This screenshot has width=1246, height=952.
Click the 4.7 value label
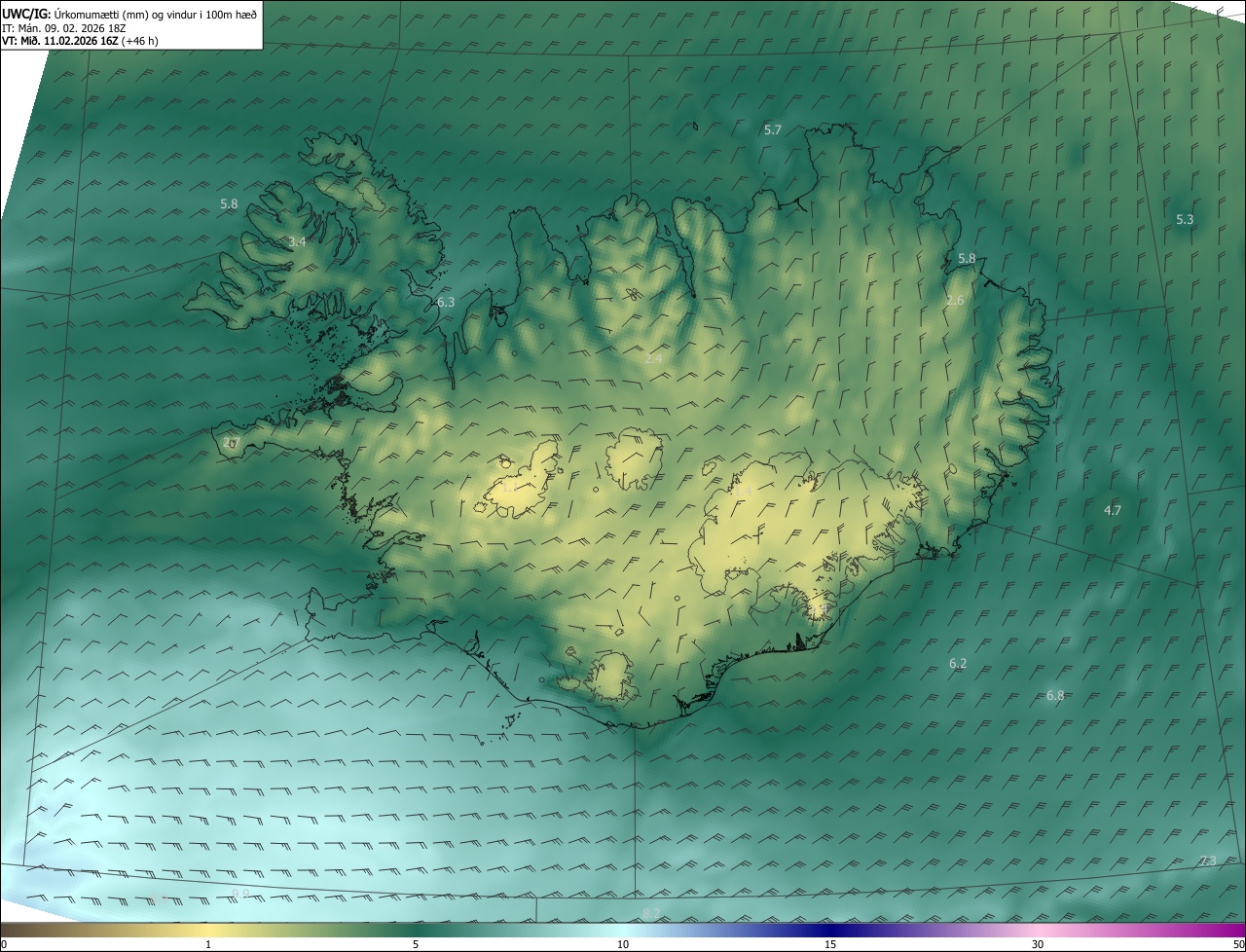(1113, 510)
